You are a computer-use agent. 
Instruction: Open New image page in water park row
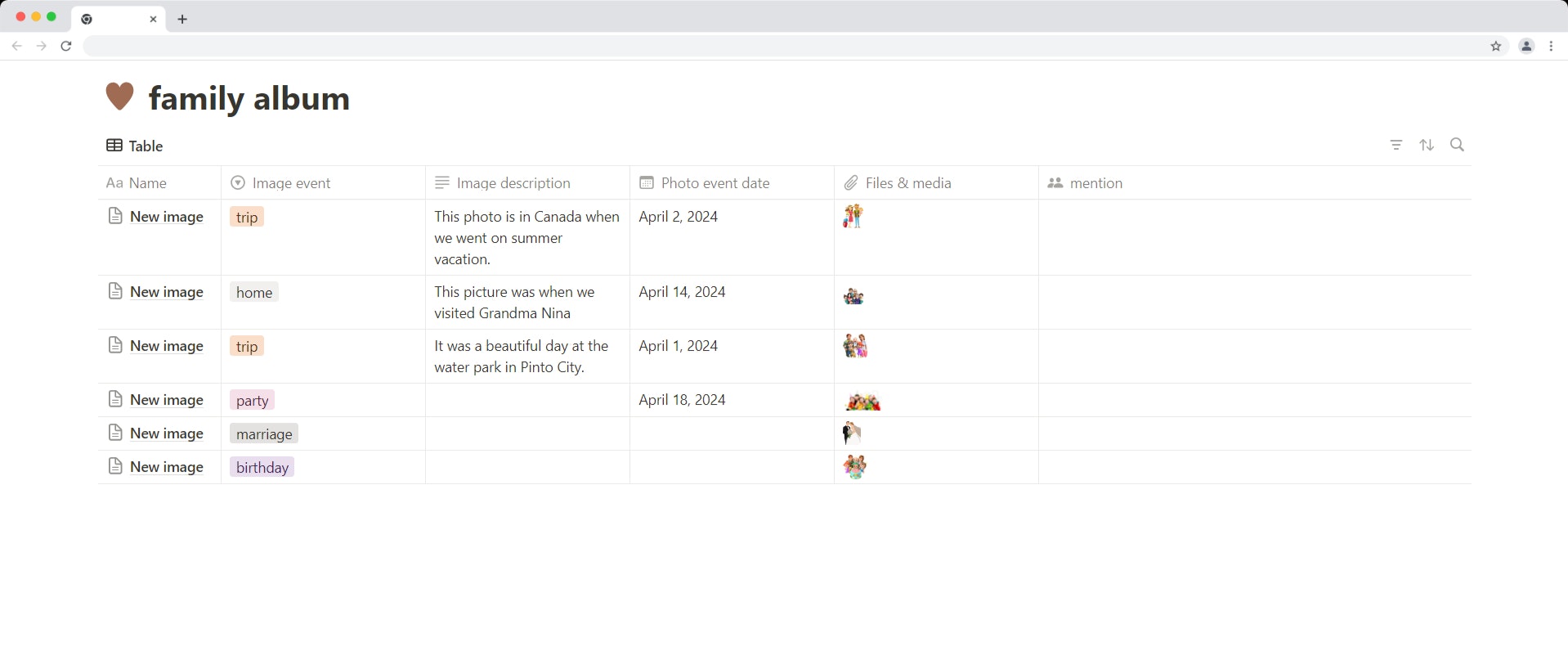click(x=167, y=346)
